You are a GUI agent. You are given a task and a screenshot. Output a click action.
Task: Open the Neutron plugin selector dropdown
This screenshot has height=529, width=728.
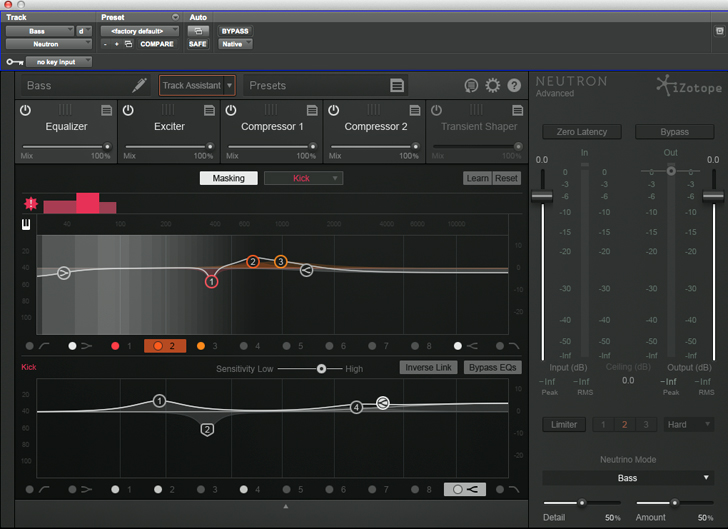click(x=49, y=44)
